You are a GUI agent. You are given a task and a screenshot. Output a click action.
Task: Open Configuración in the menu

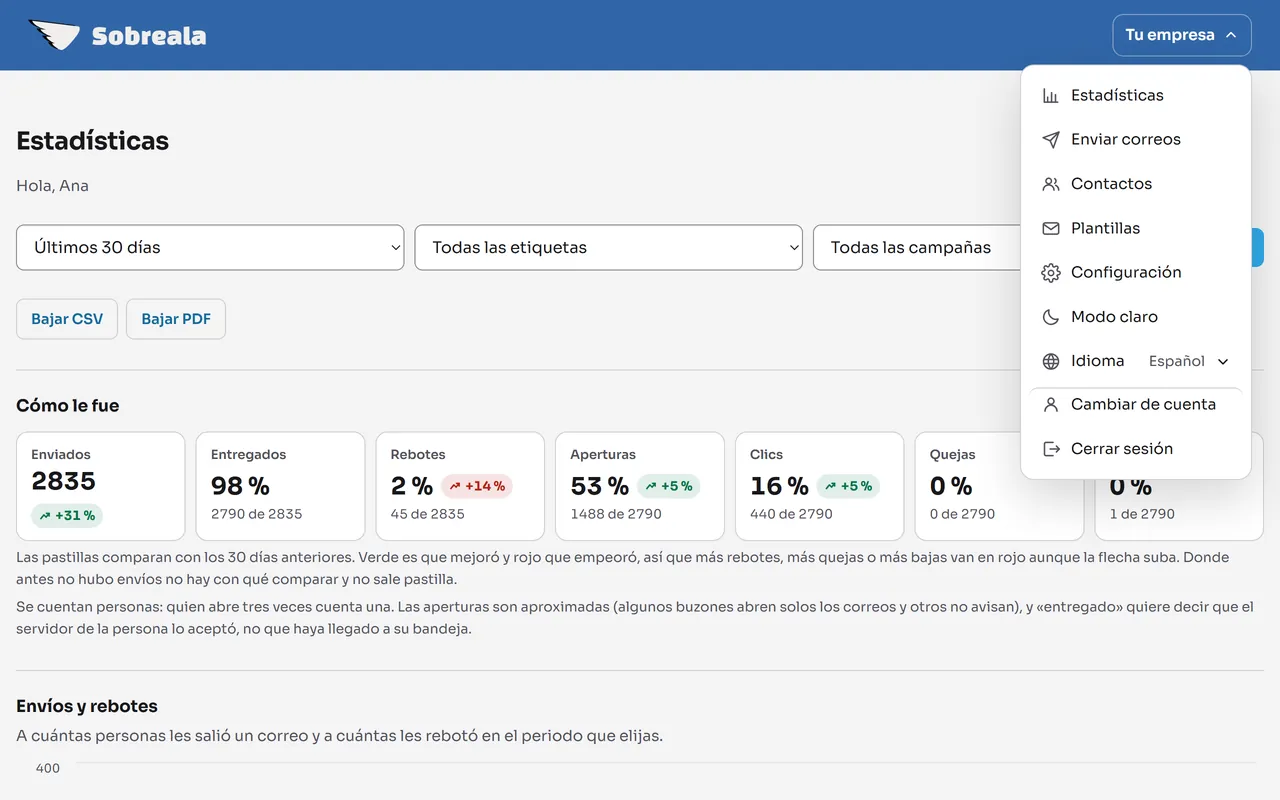(x=1136, y=272)
